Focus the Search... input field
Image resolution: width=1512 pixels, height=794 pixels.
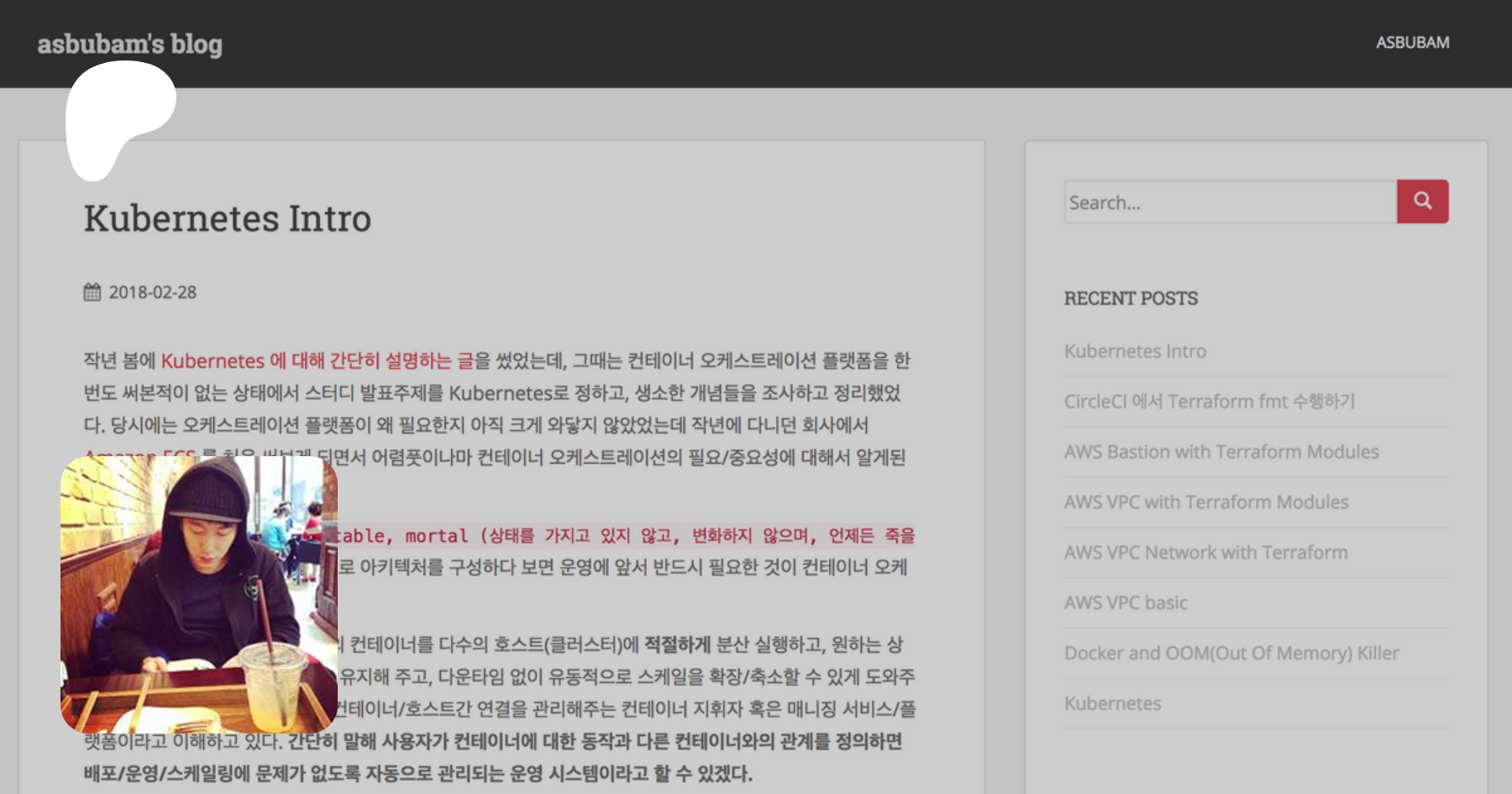pyautogui.click(x=1230, y=202)
